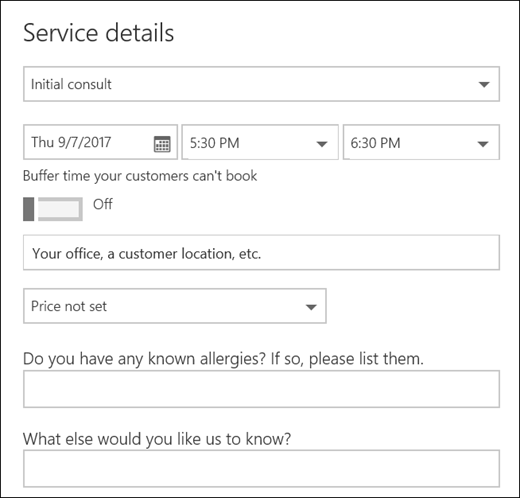Click the arrow beside 6:30 PM
Screen dimensions: 520x498
tap(483, 144)
